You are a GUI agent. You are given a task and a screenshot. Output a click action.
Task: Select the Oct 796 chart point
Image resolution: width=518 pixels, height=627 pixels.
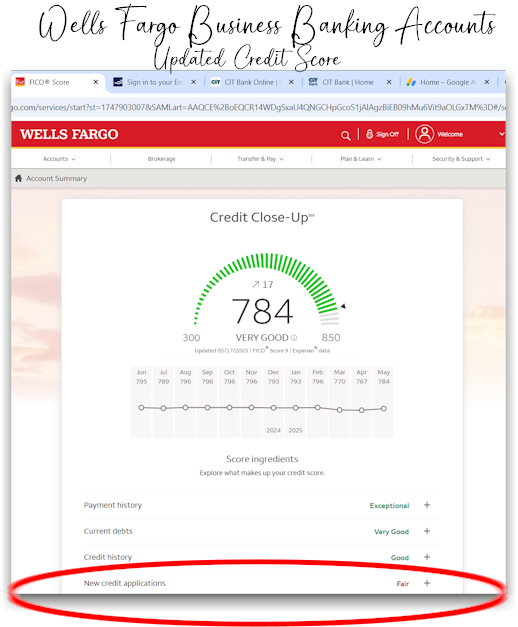pyautogui.click(x=229, y=407)
